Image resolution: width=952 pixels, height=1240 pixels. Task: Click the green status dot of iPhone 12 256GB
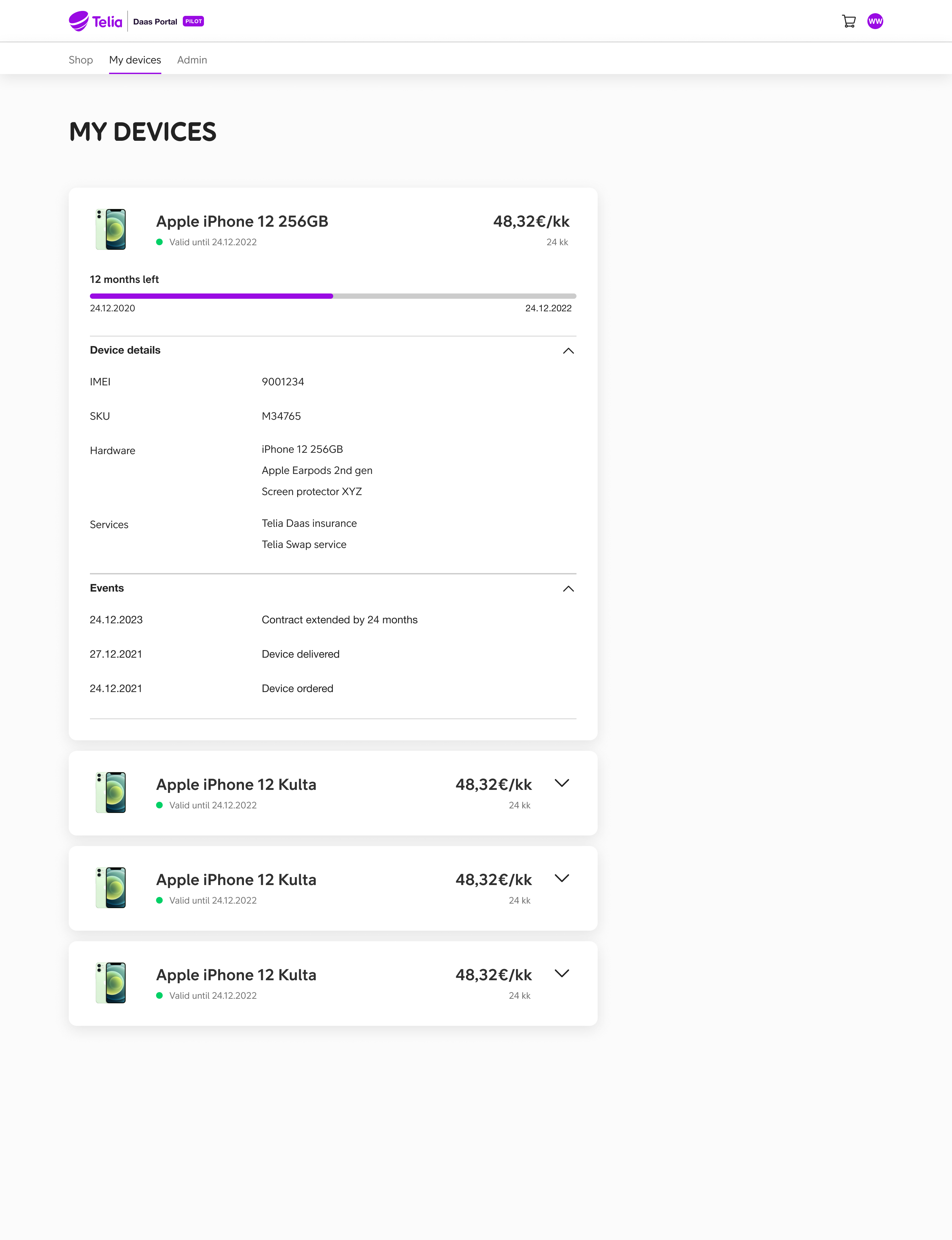[159, 242]
